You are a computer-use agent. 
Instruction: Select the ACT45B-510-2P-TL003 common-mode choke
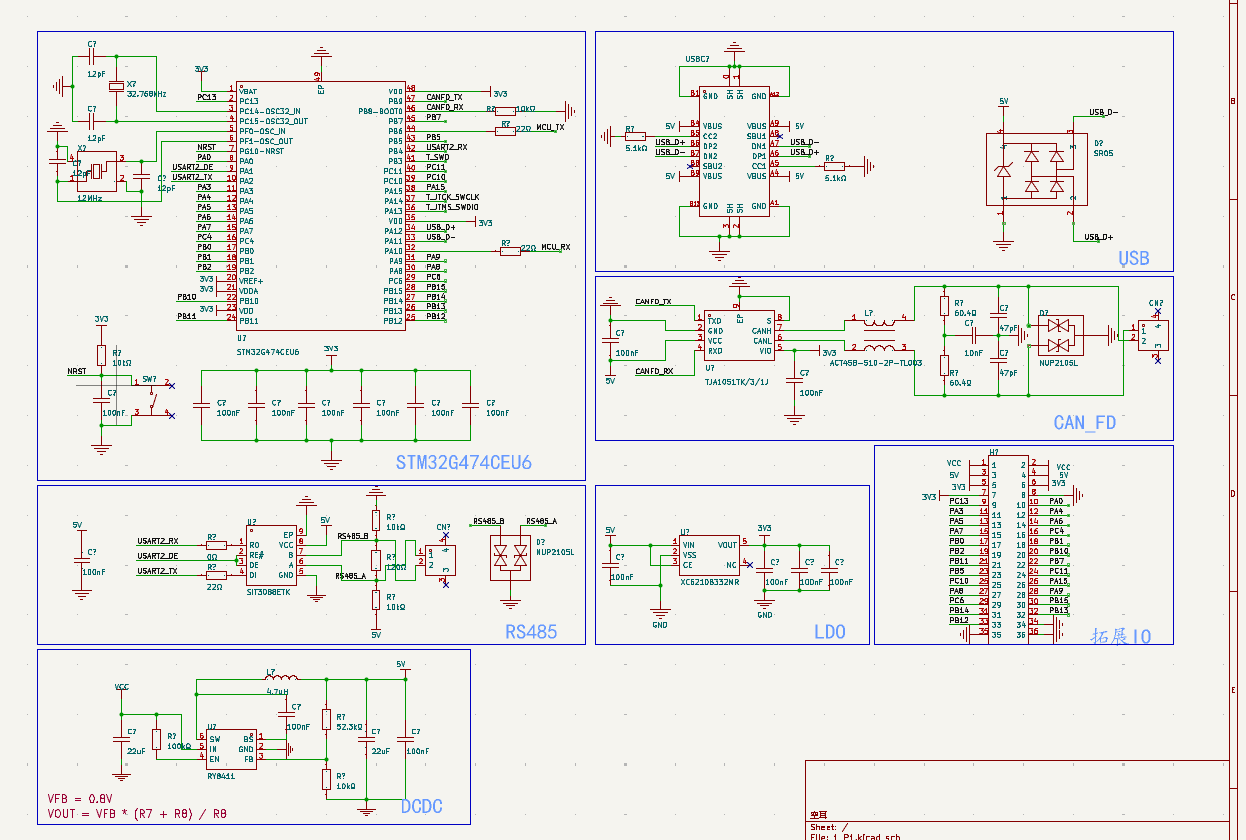880,335
